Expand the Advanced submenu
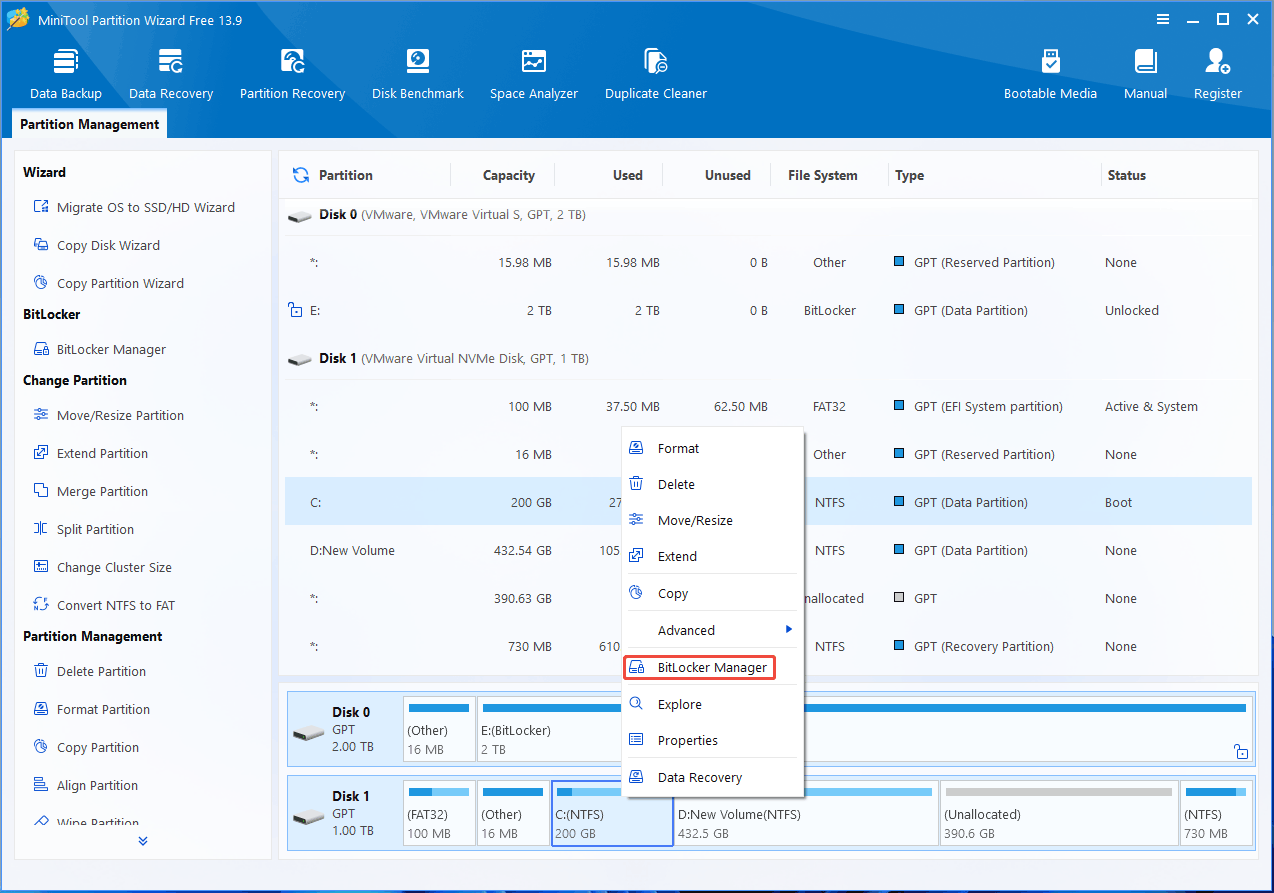 coord(712,630)
